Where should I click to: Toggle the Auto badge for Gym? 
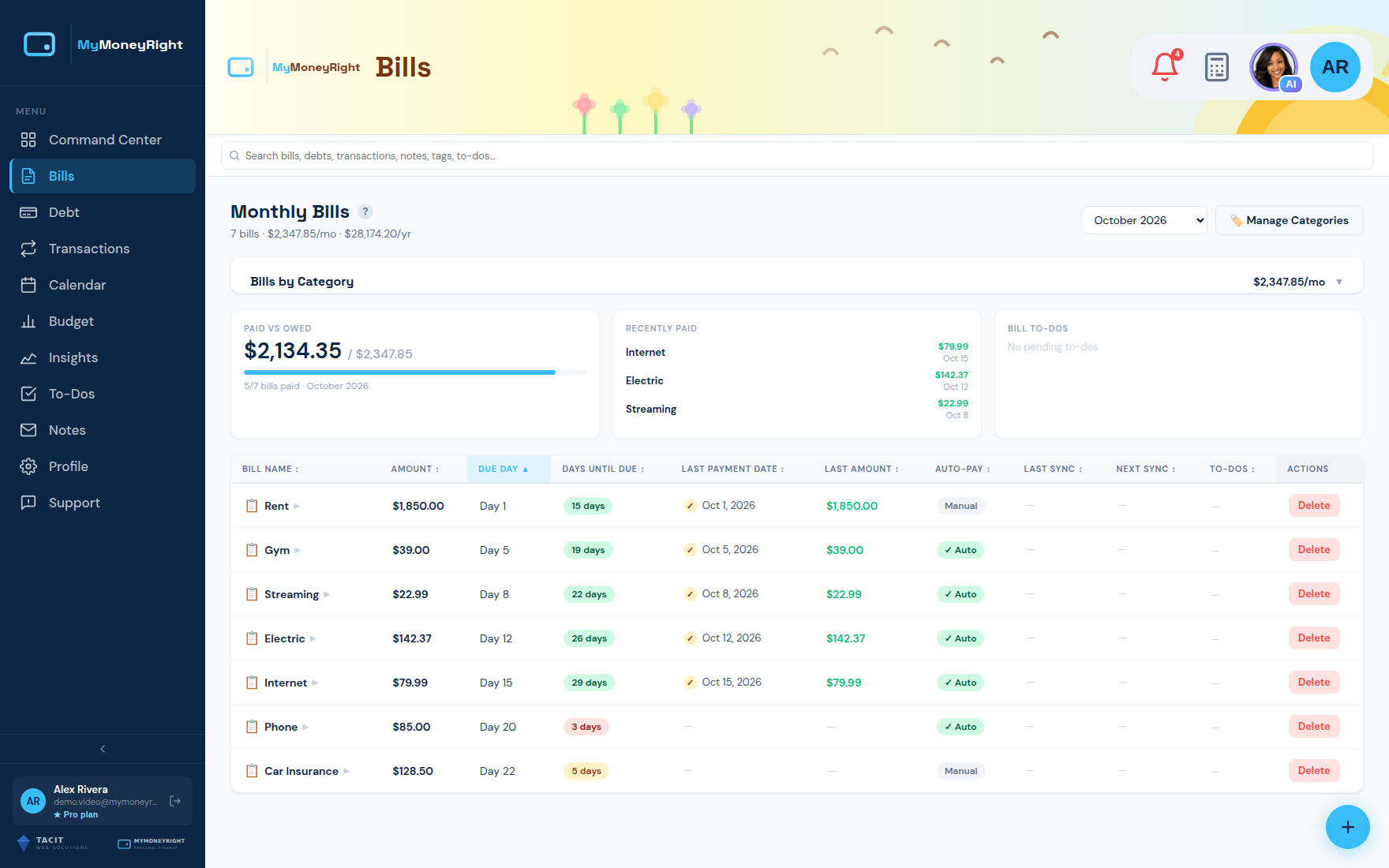pyautogui.click(x=960, y=550)
